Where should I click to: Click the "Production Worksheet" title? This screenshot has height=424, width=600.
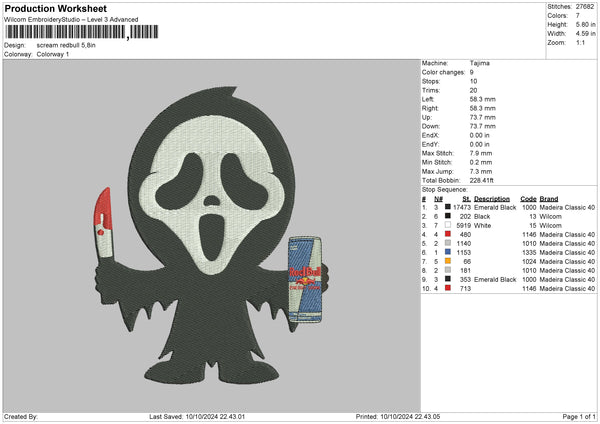pyautogui.click(x=55, y=8)
